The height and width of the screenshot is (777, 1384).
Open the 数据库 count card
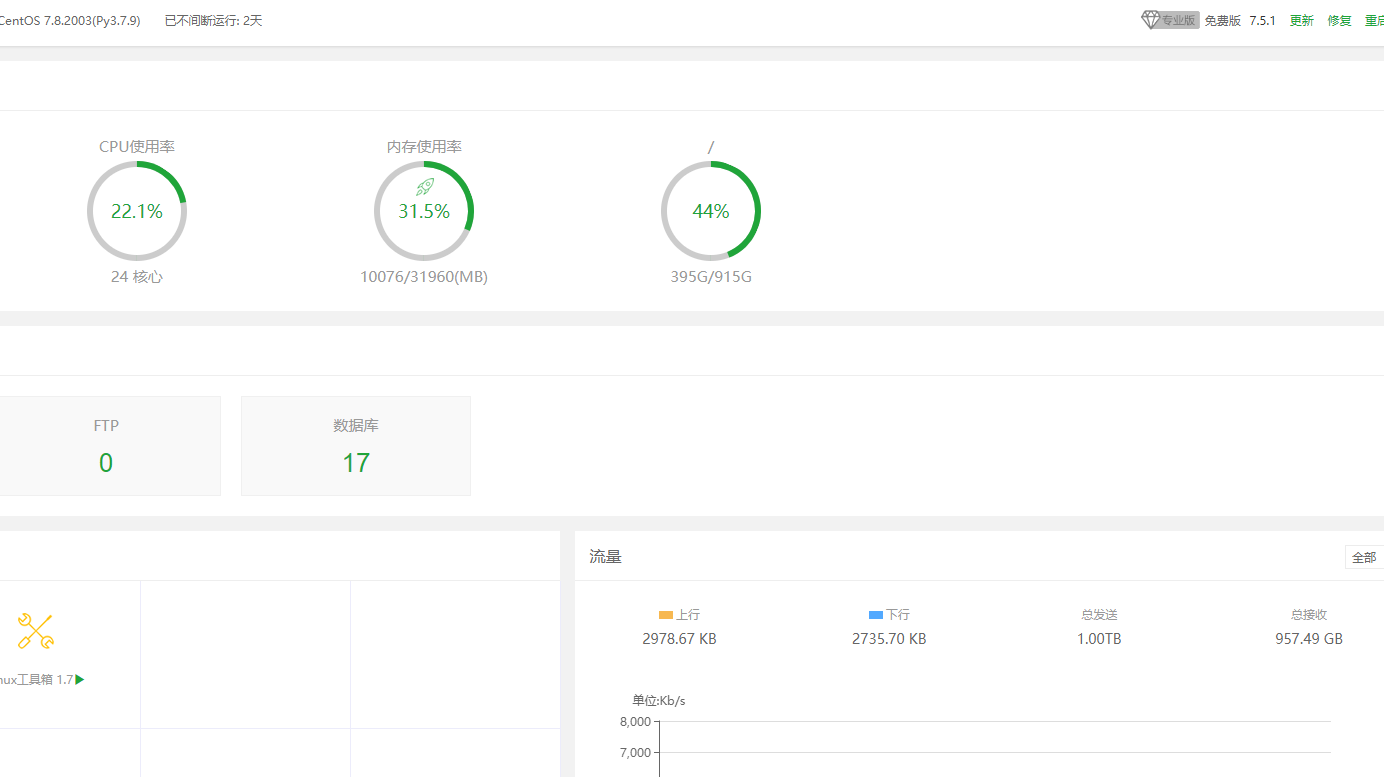356,446
